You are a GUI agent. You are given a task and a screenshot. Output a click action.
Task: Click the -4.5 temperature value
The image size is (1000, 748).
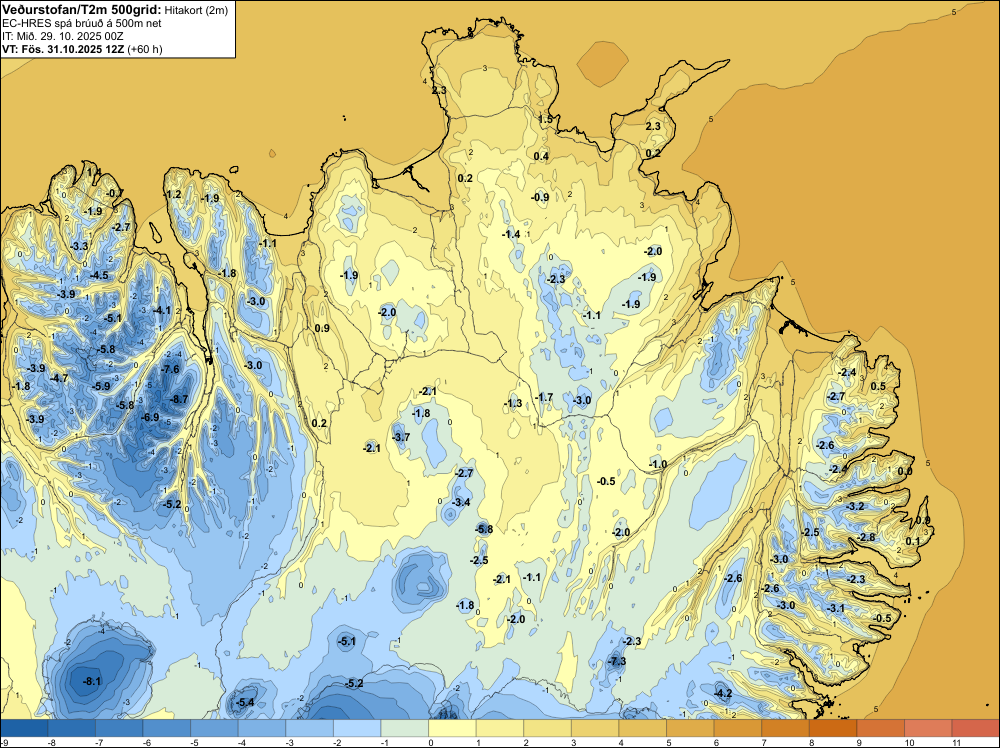(x=99, y=275)
